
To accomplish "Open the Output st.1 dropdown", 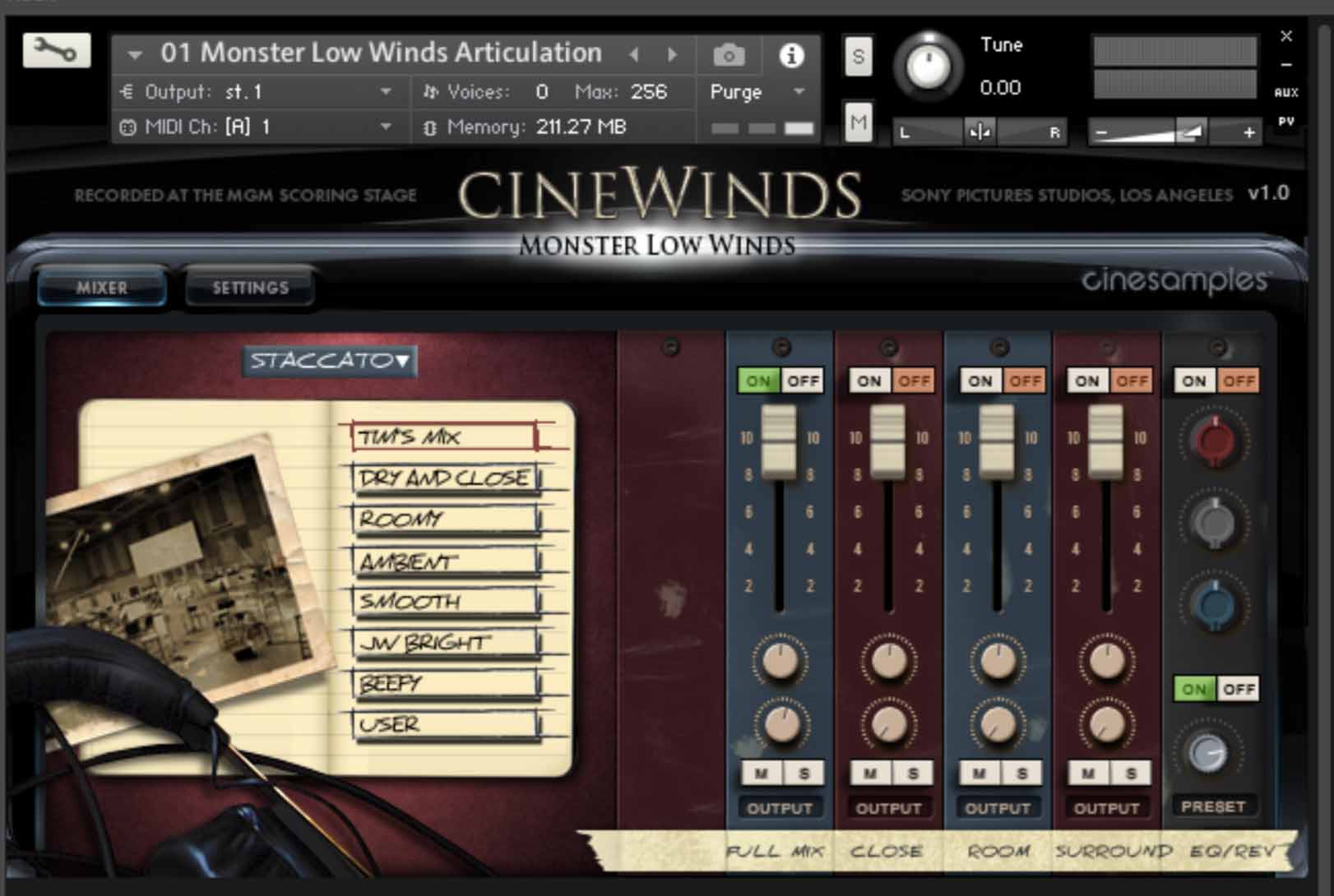I will (385, 92).
